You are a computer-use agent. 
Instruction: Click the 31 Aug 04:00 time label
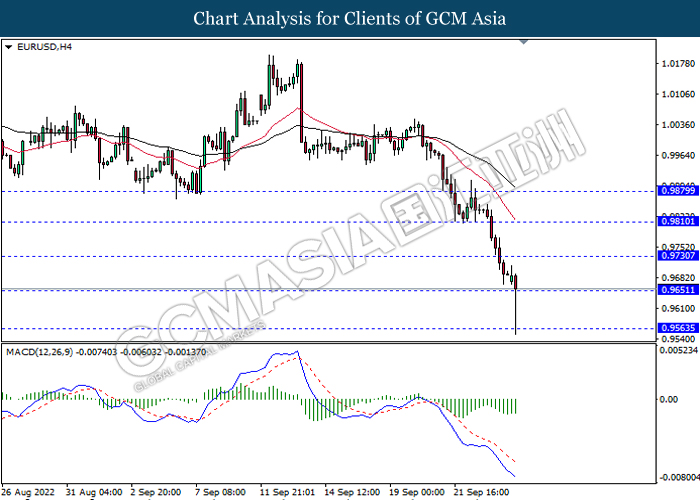tap(94, 492)
